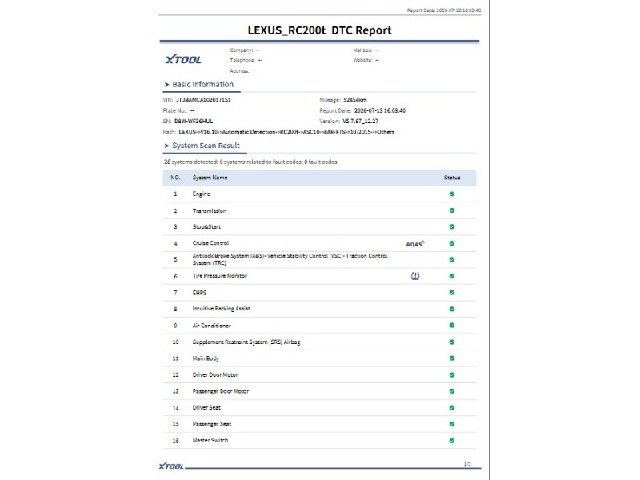Click the SN serial number value

point(193,121)
